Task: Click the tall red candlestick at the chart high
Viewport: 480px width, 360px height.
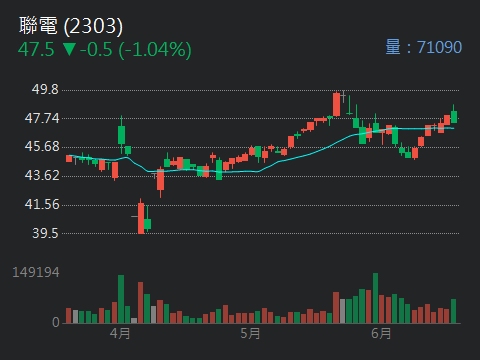Action: [336, 104]
